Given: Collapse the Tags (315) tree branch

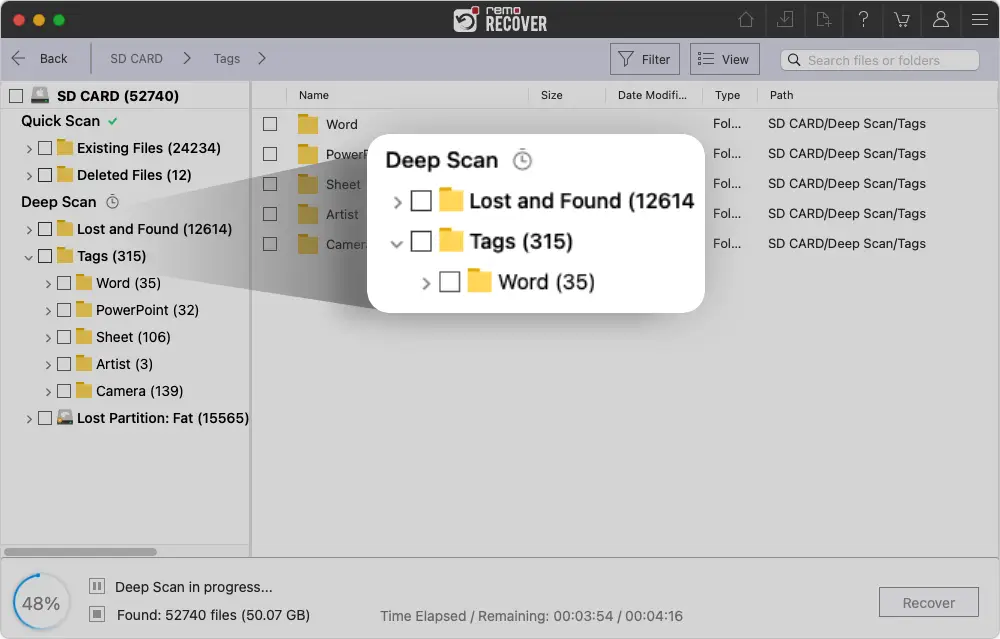Looking at the screenshot, I should (29, 256).
